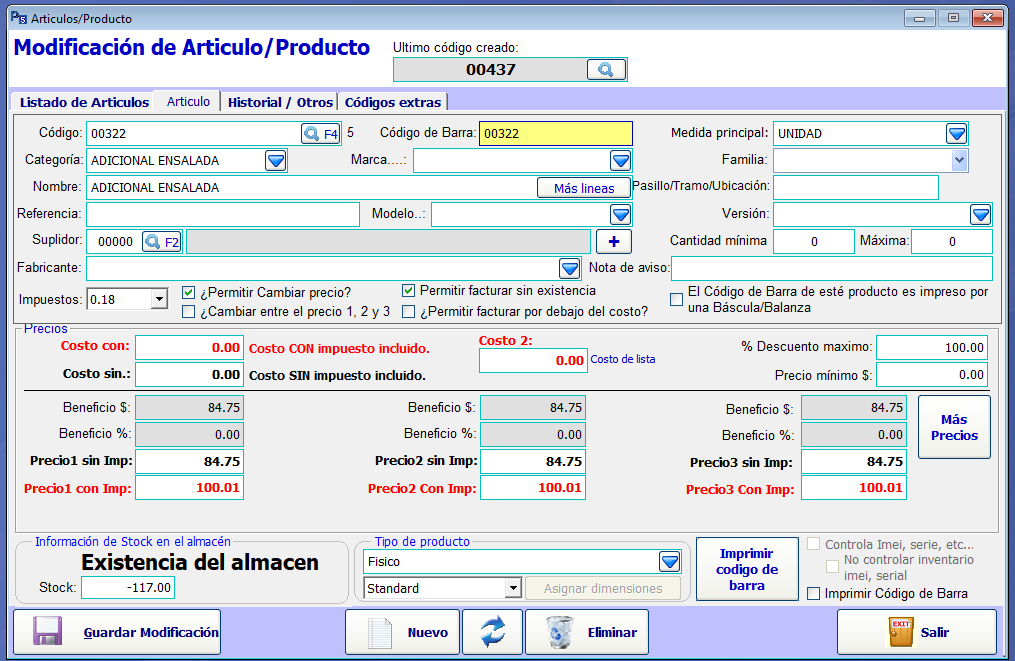Uncheck ¿Permitir Cambiar precio? checkbox
The width and height of the screenshot is (1015, 661).
(x=189, y=293)
